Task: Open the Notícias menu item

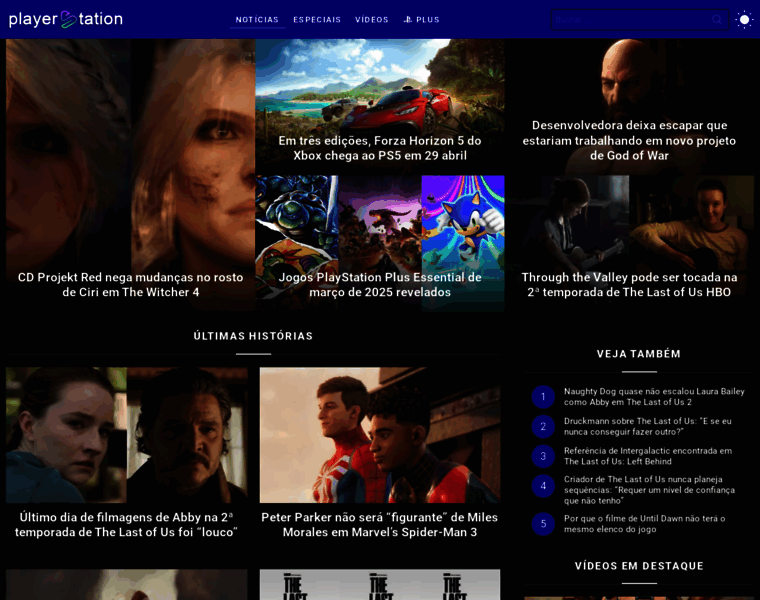Action: tap(257, 20)
